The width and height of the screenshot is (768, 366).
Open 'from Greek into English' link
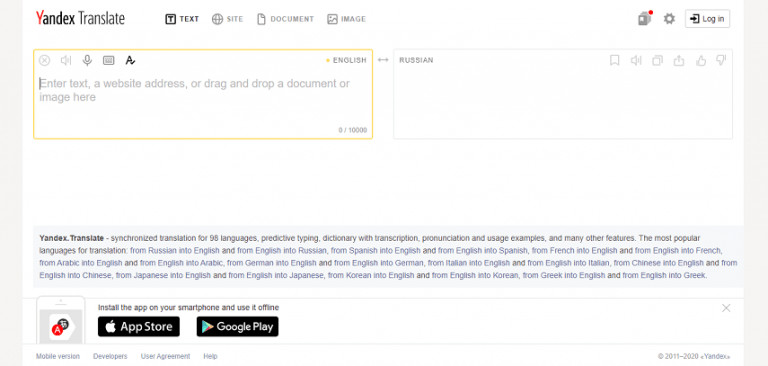point(564,275)
